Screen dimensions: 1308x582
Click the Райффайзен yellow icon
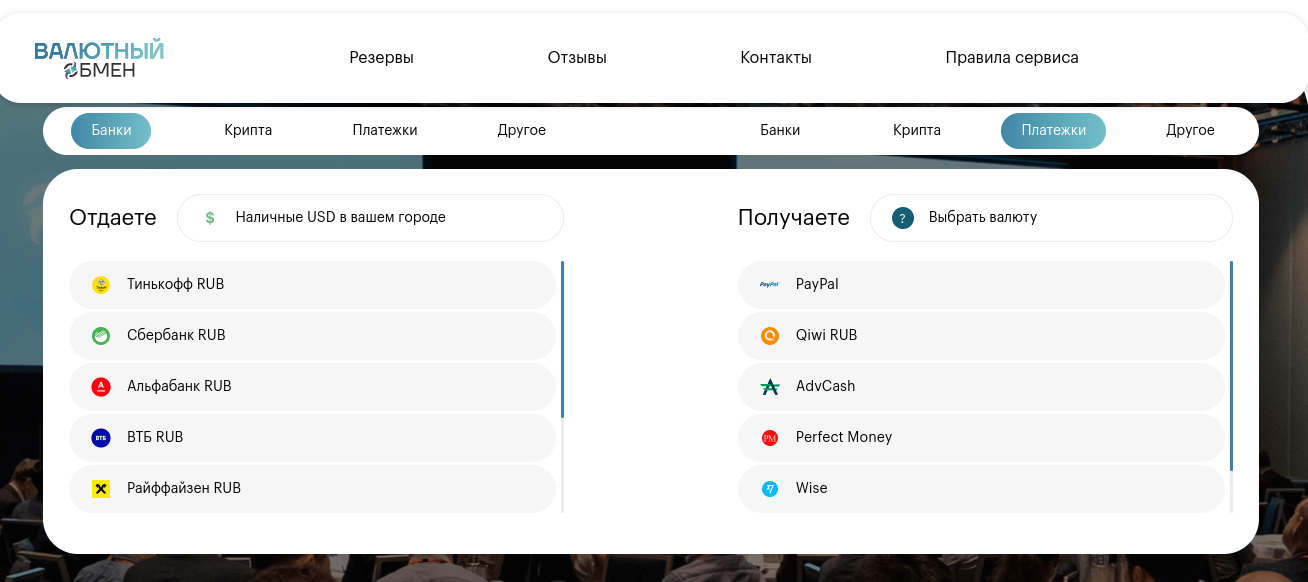click(101, 488)
